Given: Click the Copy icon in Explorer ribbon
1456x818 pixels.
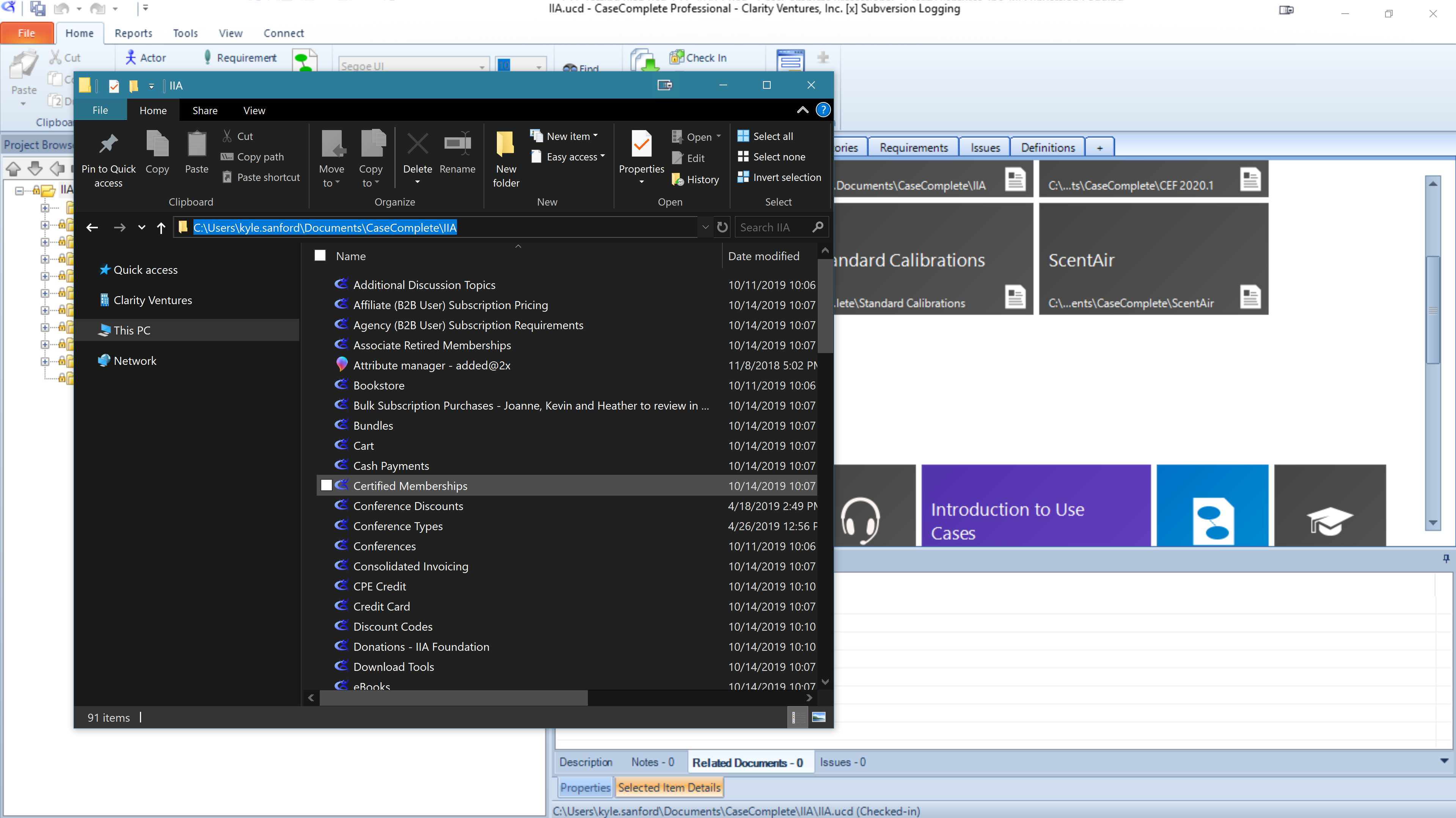Looking at the screenshot, I should (x=157, y=144).
